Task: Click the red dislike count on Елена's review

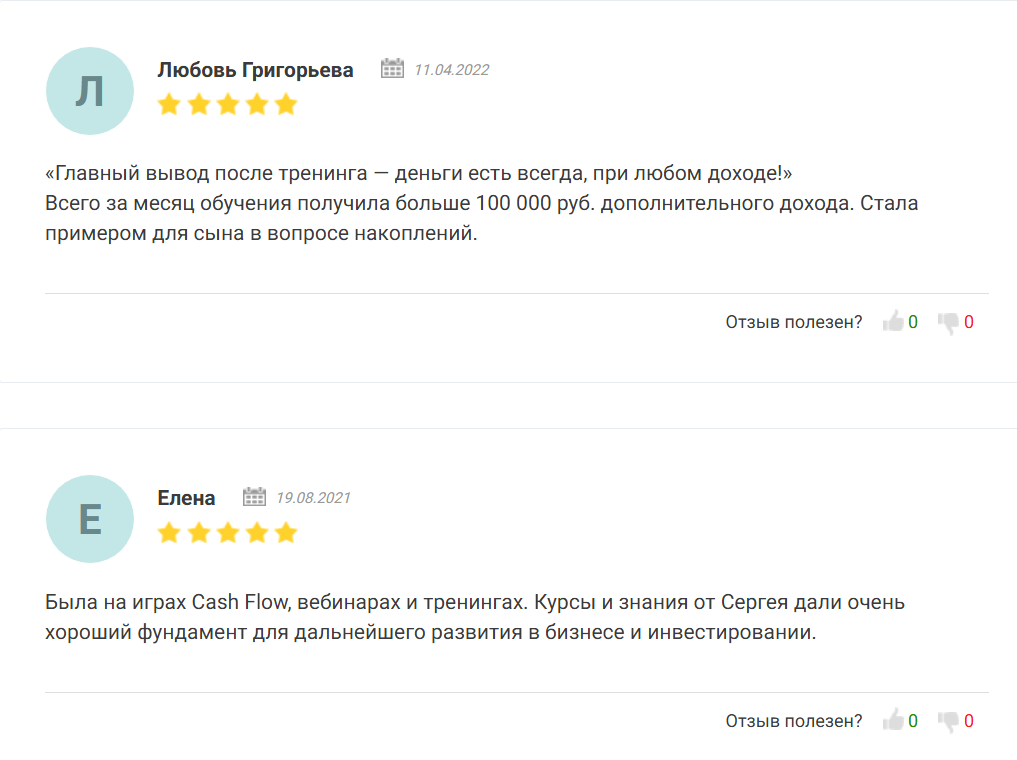Action: click(x=969, y=721)
